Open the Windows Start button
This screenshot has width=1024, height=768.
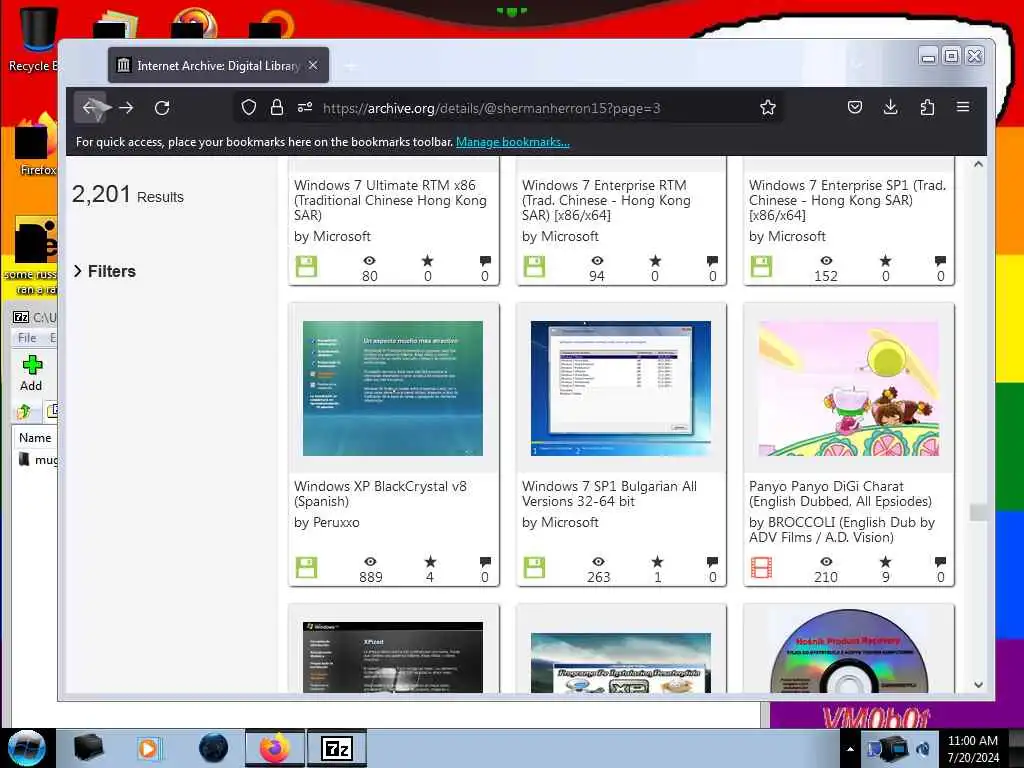pos(26,748)
